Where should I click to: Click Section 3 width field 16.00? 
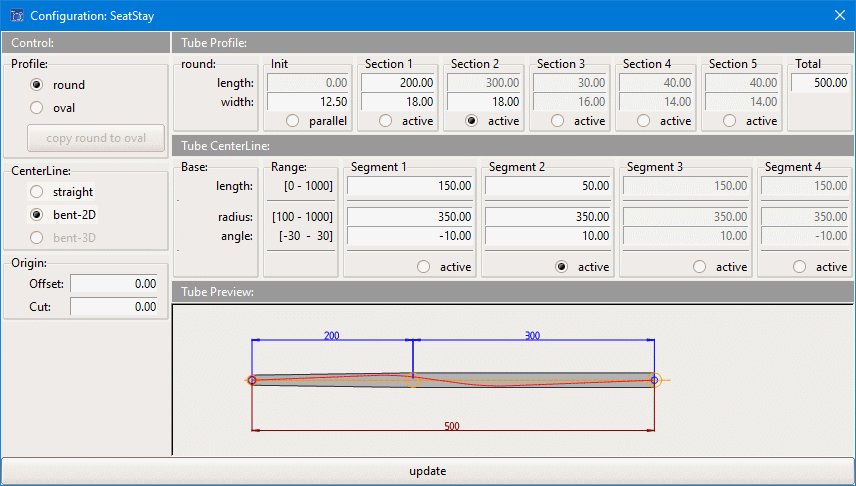point(570,102)
